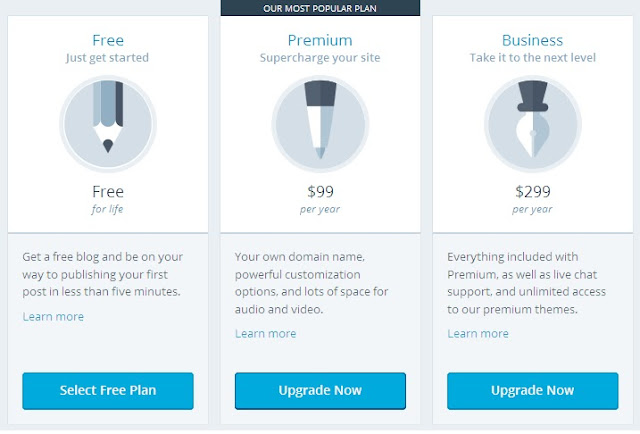Viewport: 640px width, 434px height.
Task: Click the pencil icon for Free plan
Action: tap(108, 123)
